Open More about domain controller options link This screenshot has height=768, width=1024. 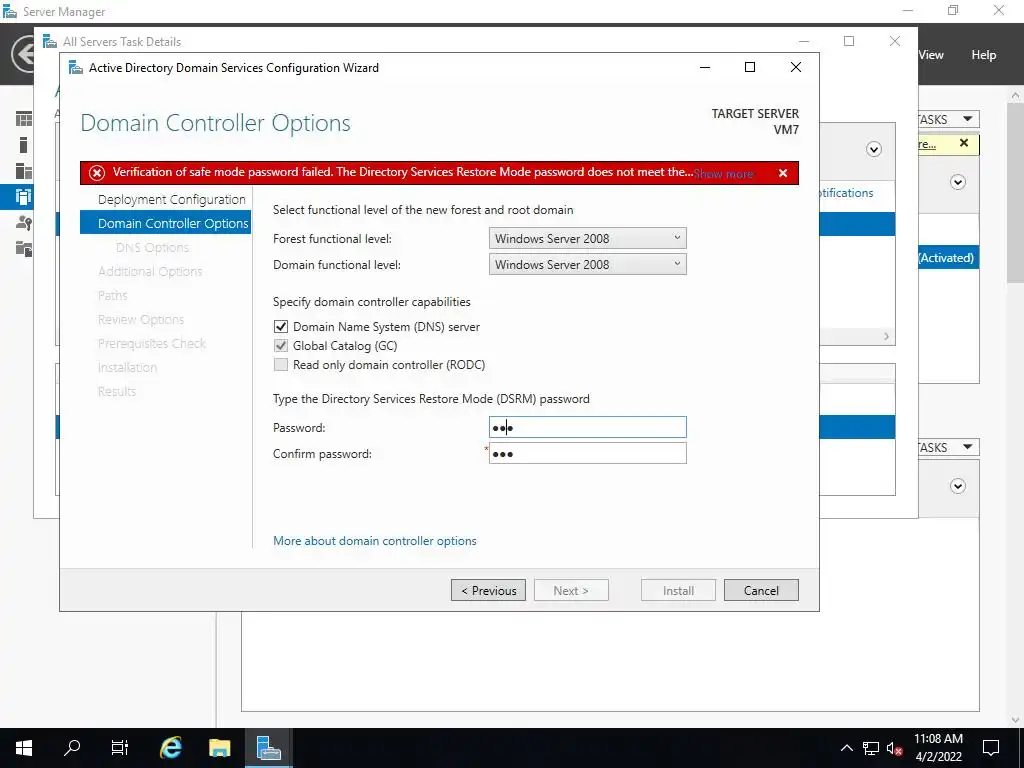[375, 541]
